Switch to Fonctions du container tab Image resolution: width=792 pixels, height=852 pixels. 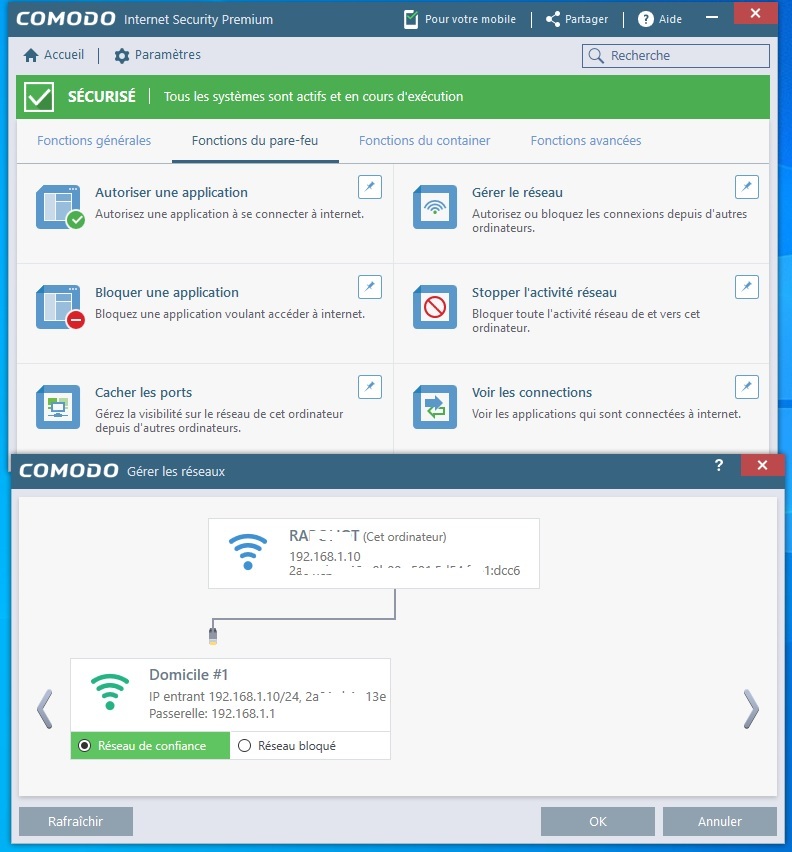coord(424,141)
